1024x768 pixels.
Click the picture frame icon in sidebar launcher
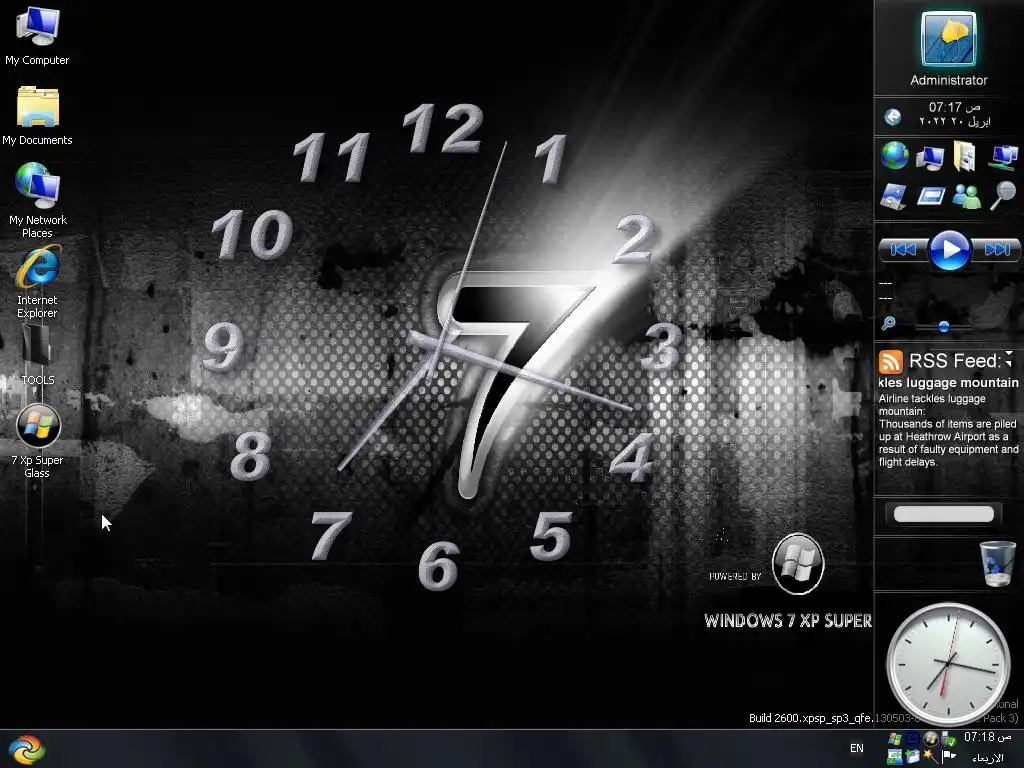tap(893, 196)
